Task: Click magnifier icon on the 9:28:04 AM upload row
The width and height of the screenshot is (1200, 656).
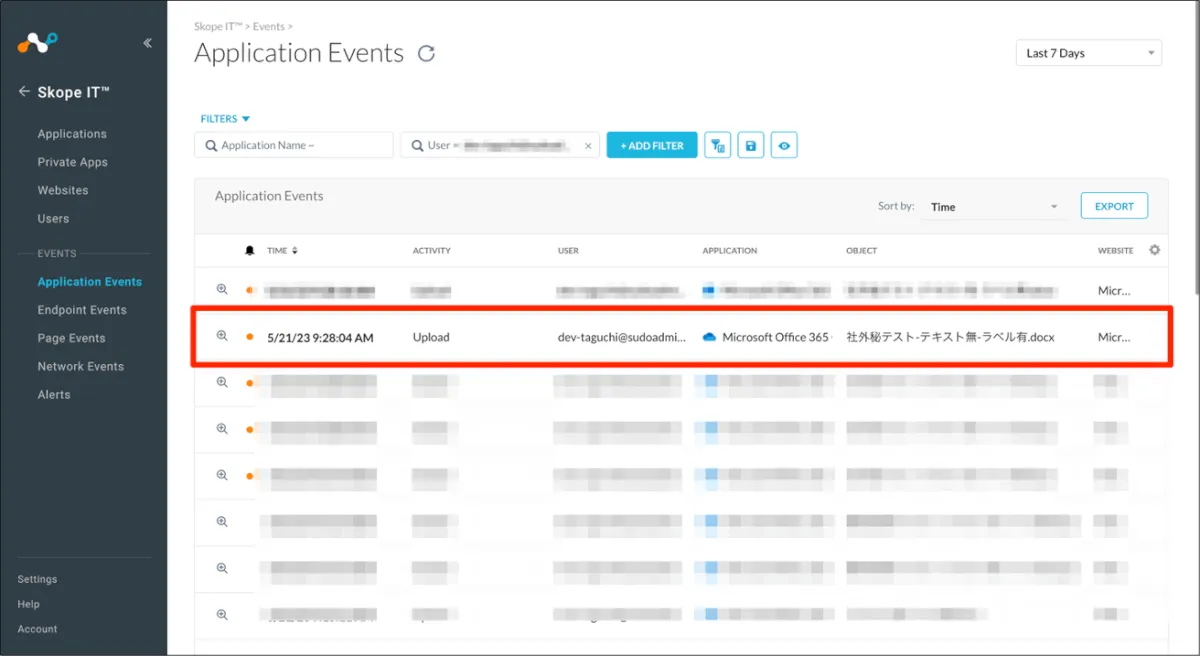Action: 222,336
